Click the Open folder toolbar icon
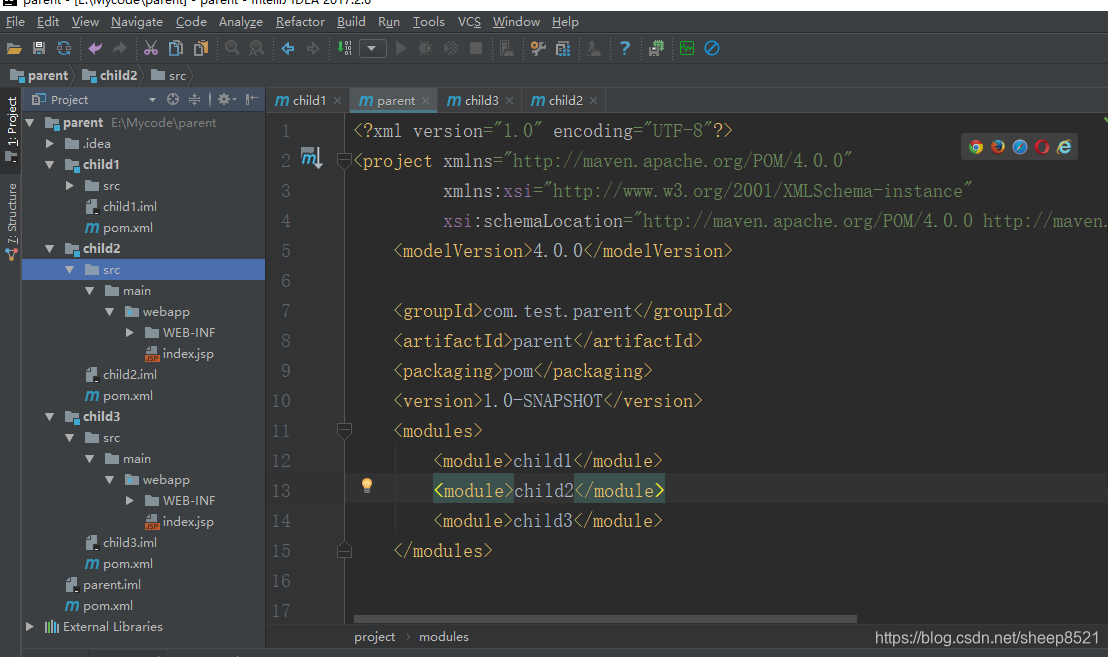 pyautogui.click(x=14, y=49)
